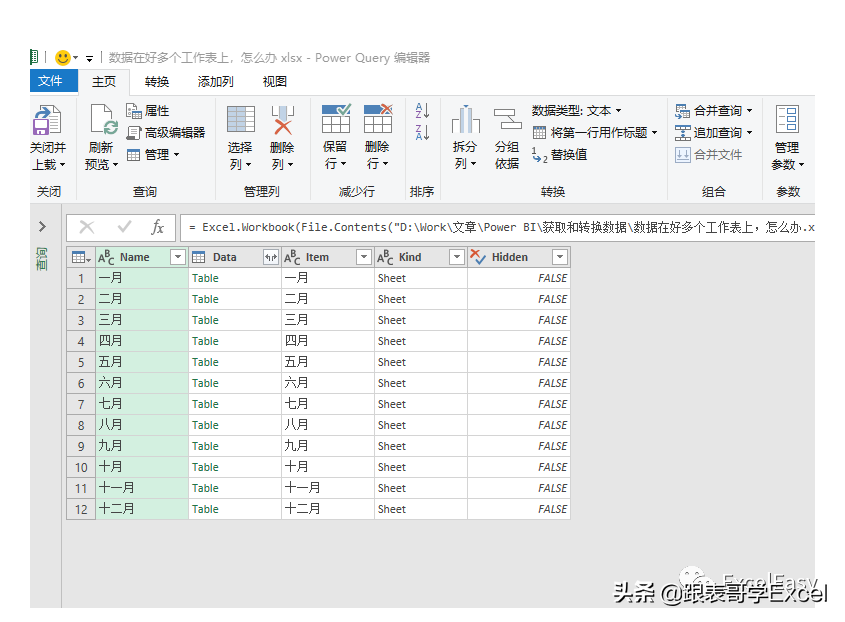Image resolution: width=845 pixels, height=622 pixels.
Task: Switch to the Add Column (添加列) tab
Action: (215, 81)
